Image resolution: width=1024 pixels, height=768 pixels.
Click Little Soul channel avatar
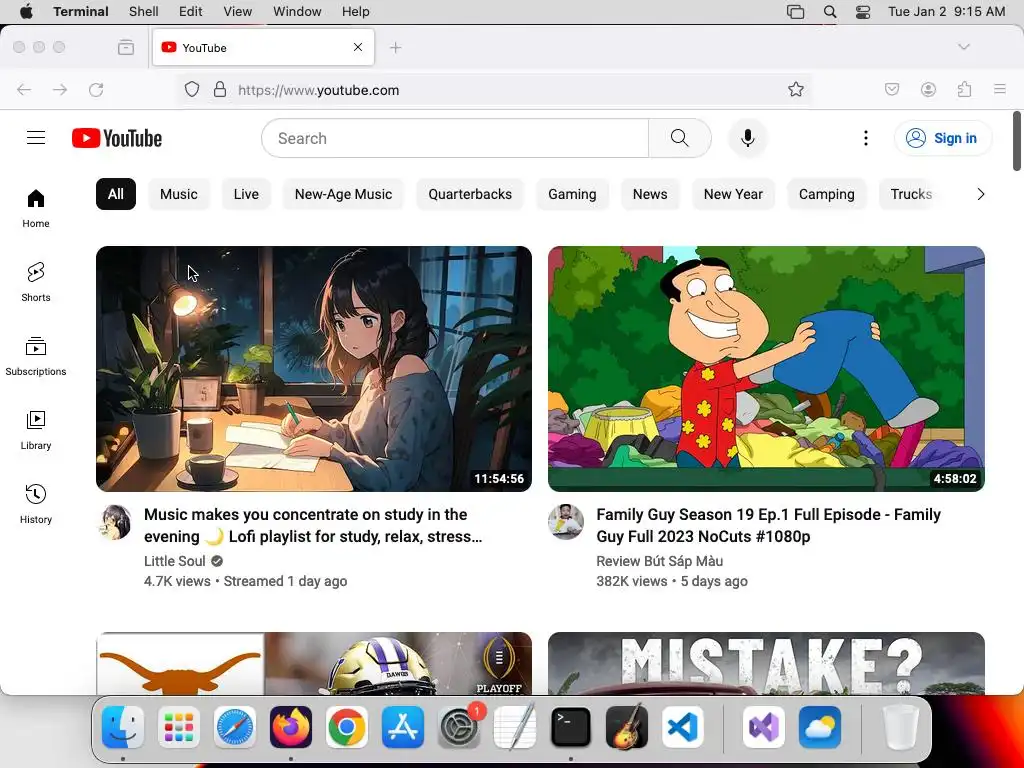[x=115, y=521]
